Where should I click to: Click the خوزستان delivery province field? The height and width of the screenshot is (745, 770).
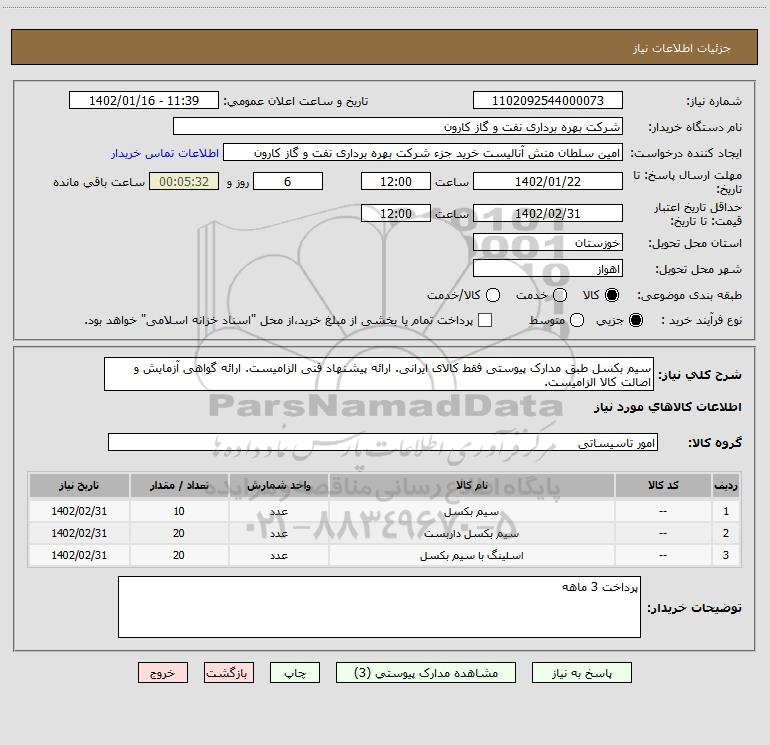click(547, 243)
